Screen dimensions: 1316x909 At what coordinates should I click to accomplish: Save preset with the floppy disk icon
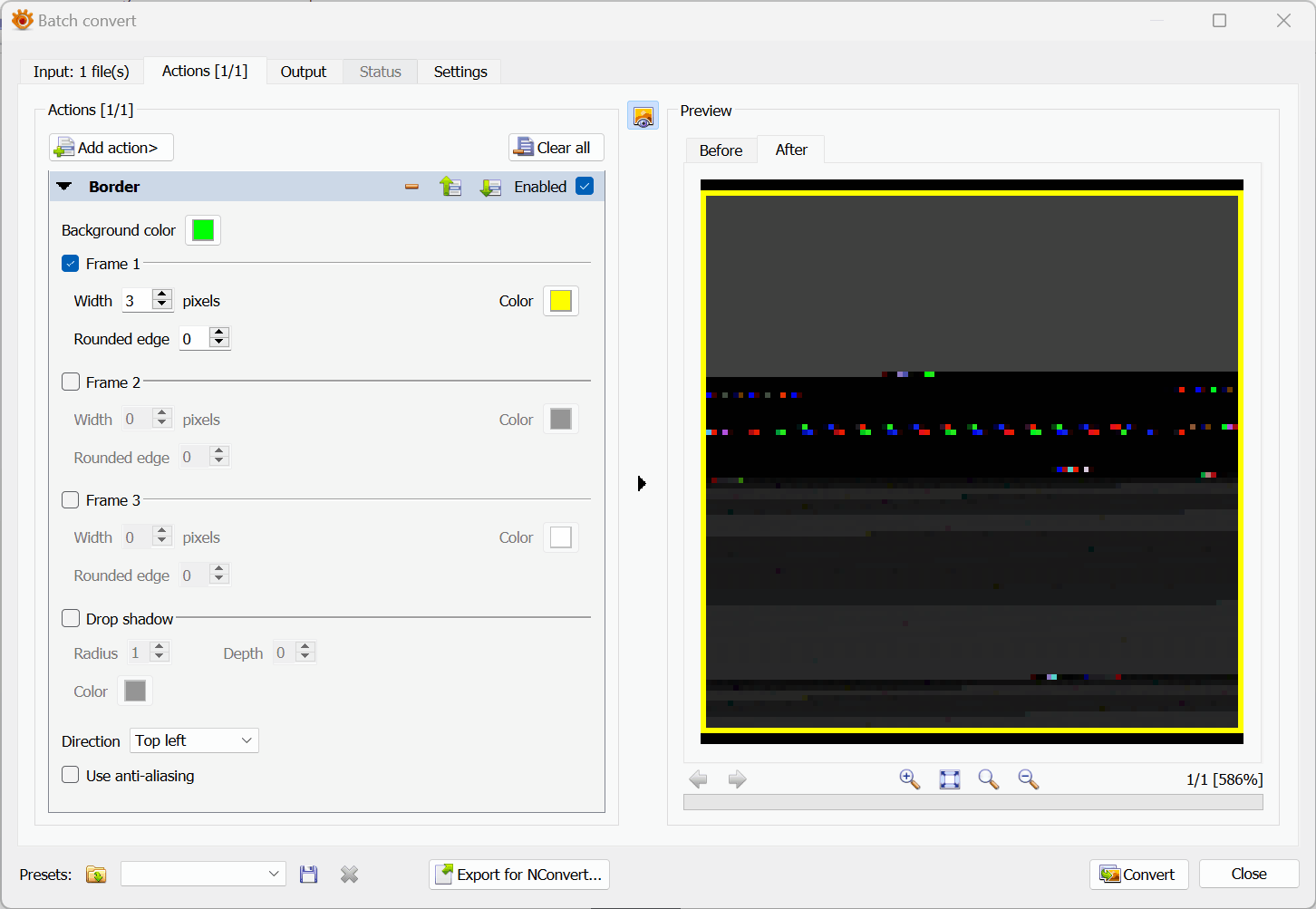[309, 875]
